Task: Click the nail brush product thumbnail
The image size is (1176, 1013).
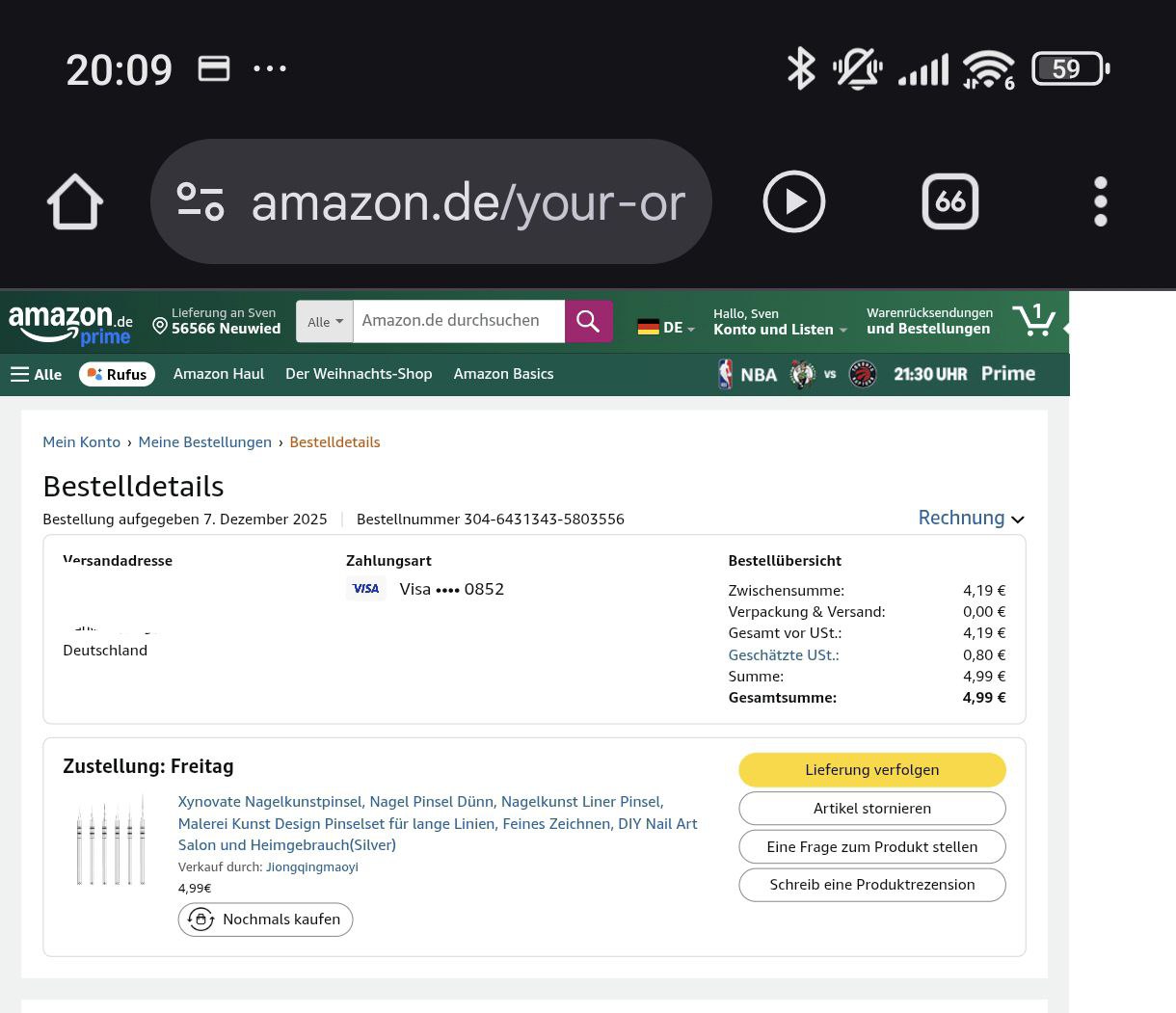Action: click(111, 840)
